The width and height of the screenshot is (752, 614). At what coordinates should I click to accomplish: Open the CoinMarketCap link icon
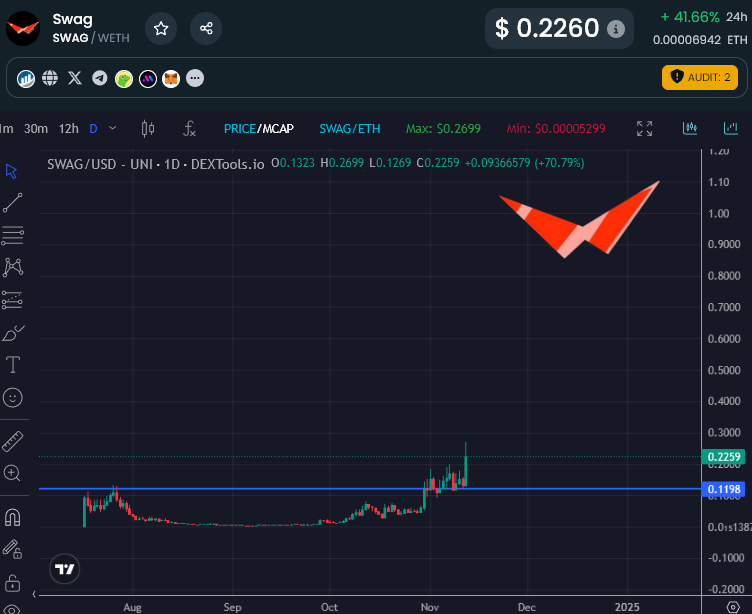(148, 78)
